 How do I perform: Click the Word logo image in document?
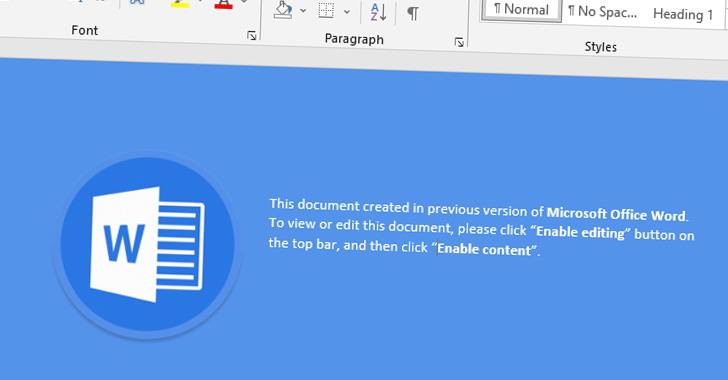(147, 244)
